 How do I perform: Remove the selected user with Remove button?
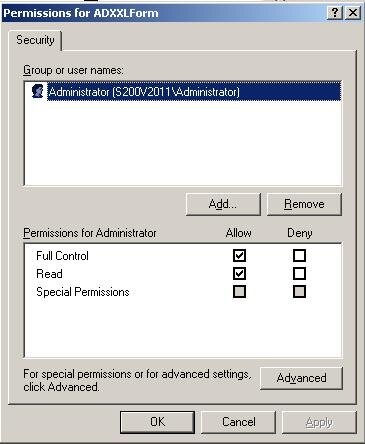pos(304,204)
